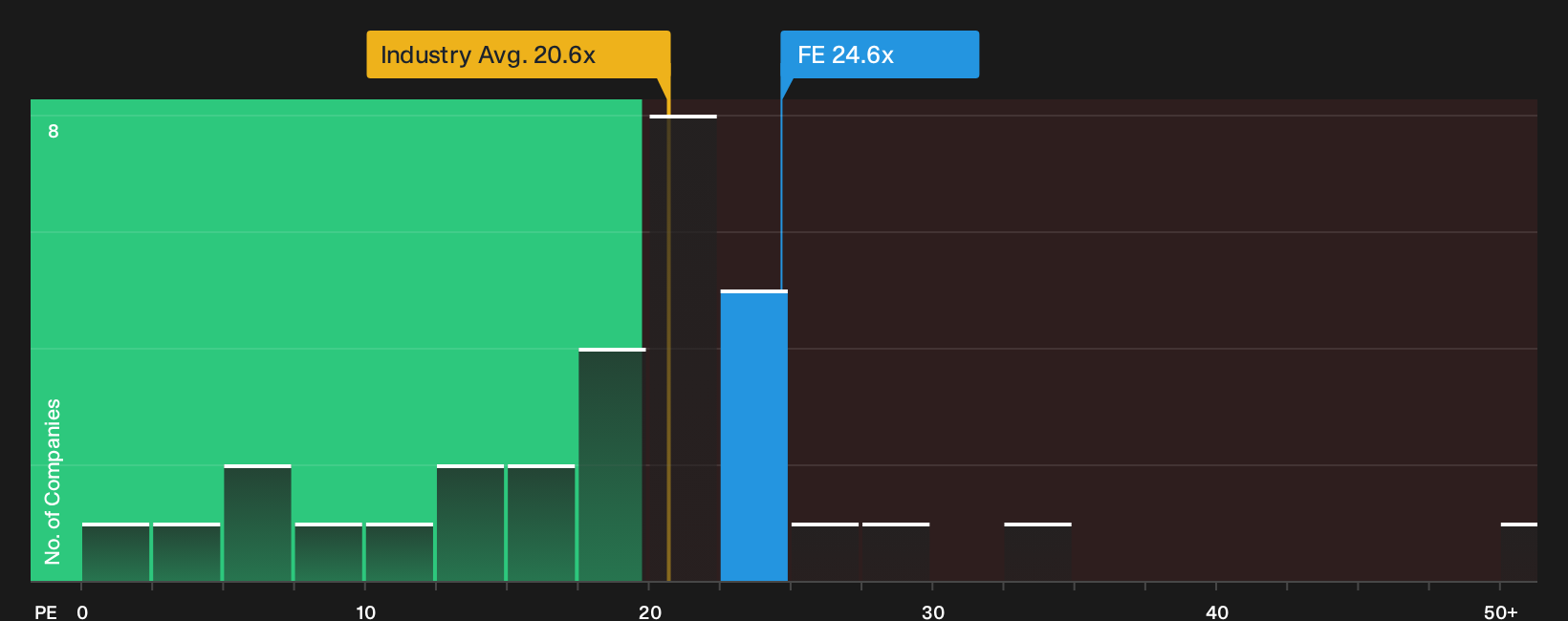Screen dimensions: 1568x621
Task: Click the '0' x-axis label
Action: click(x=82, y=611)
